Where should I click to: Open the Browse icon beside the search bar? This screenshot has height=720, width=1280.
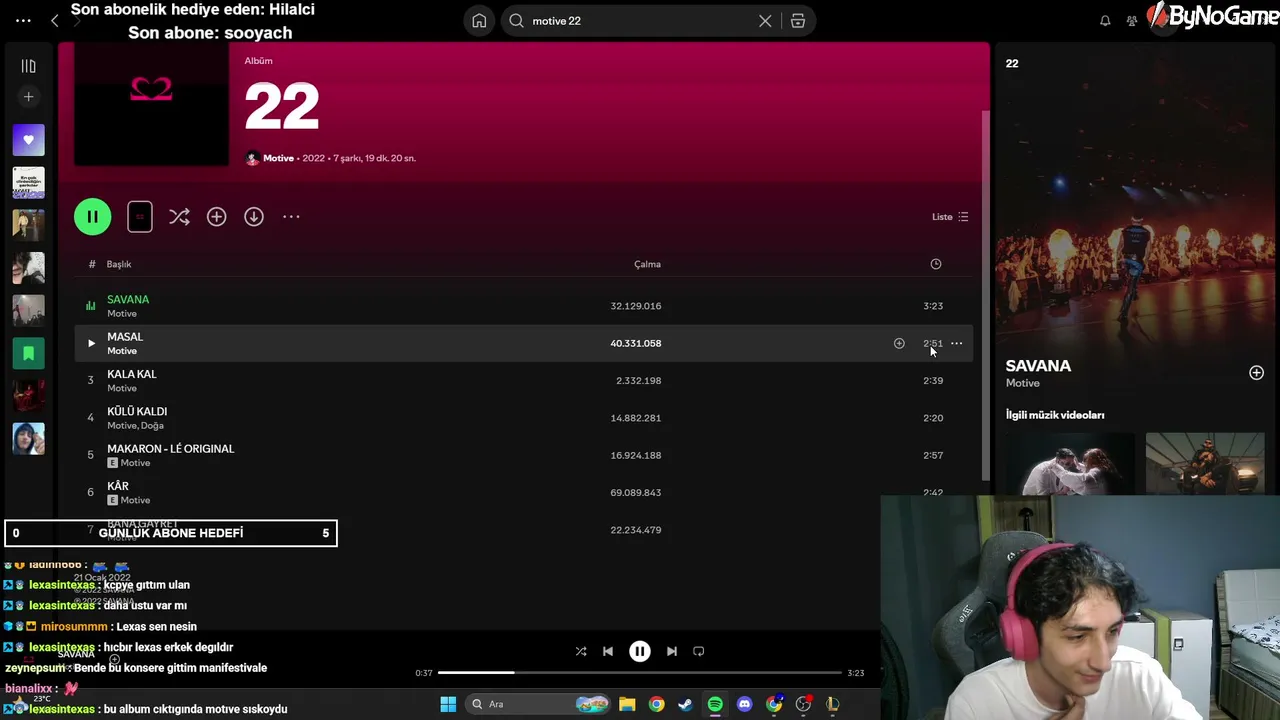798,21
